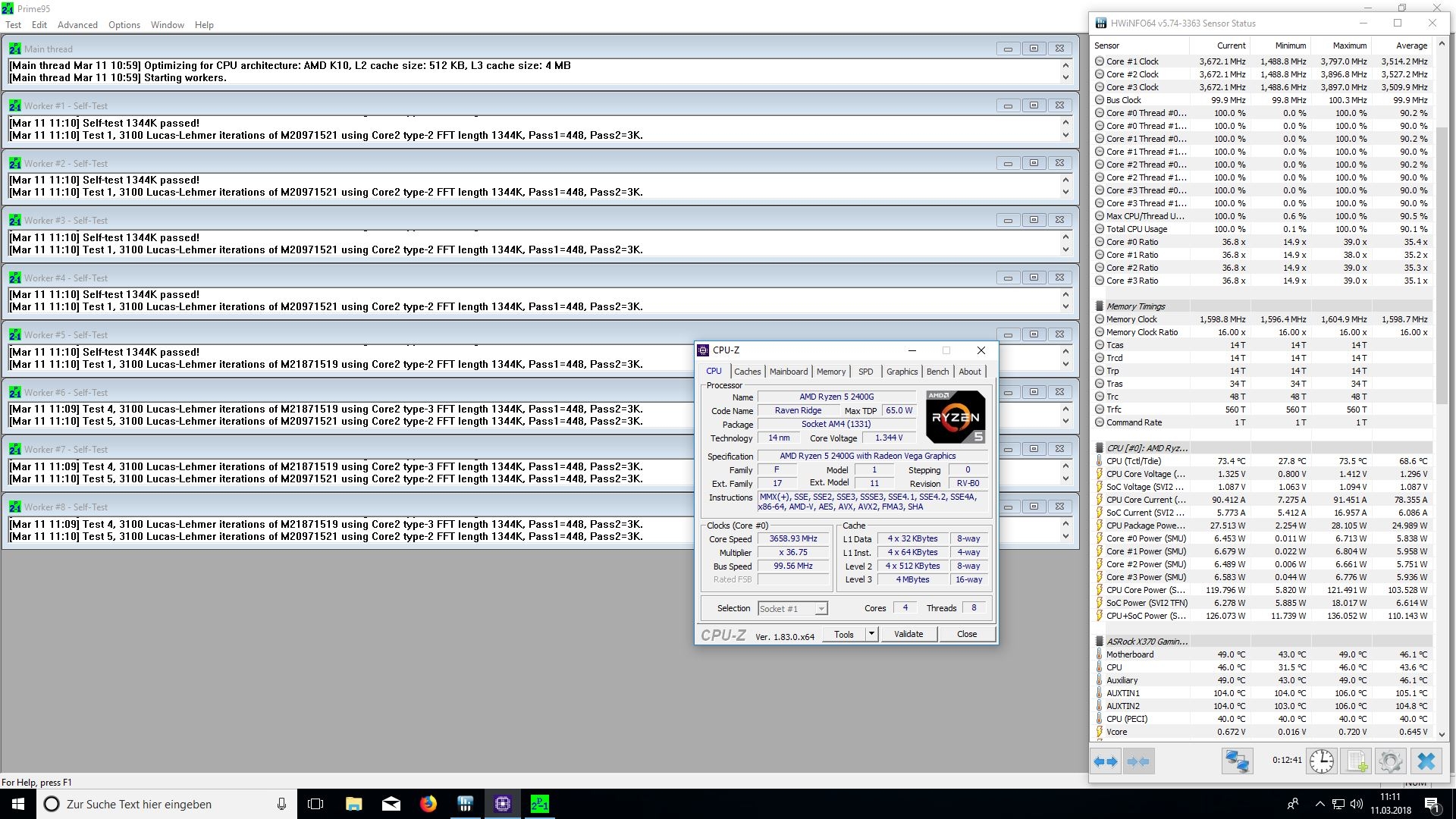
Task: Start logging with the HWiNFO log-file icon
Action: pos(1357,761)
